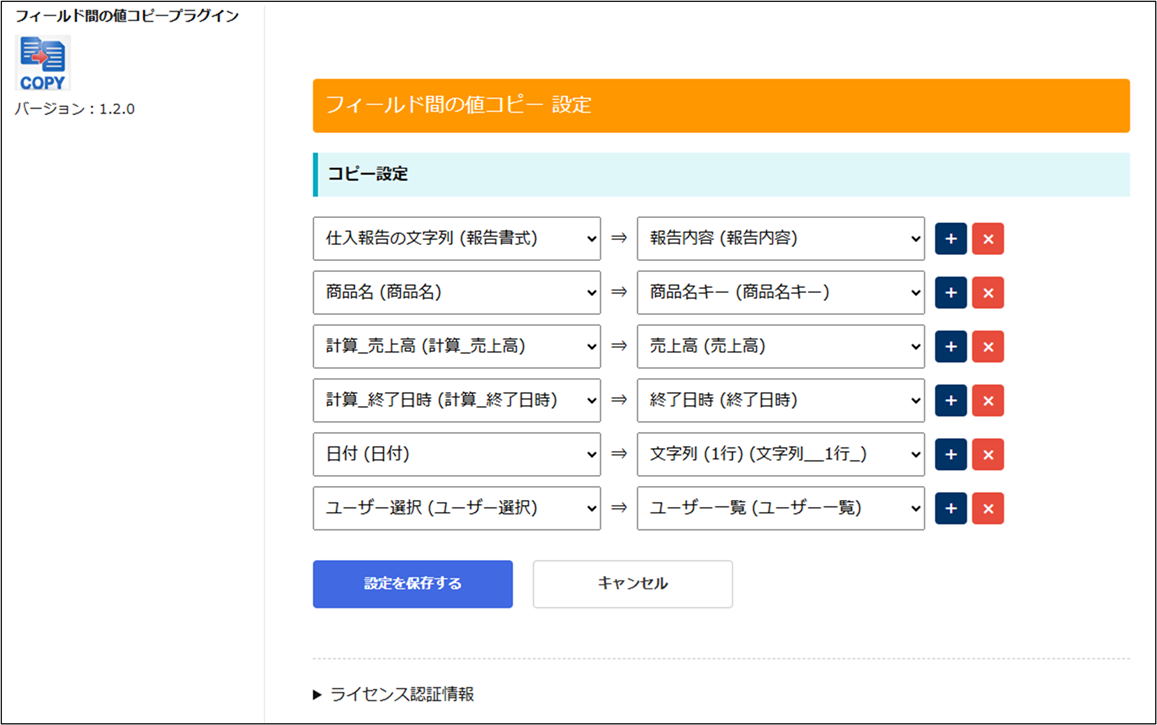The image size is (1157, 725).
Task: Delete the 報告内容 copy row
Action: point(987,239)
